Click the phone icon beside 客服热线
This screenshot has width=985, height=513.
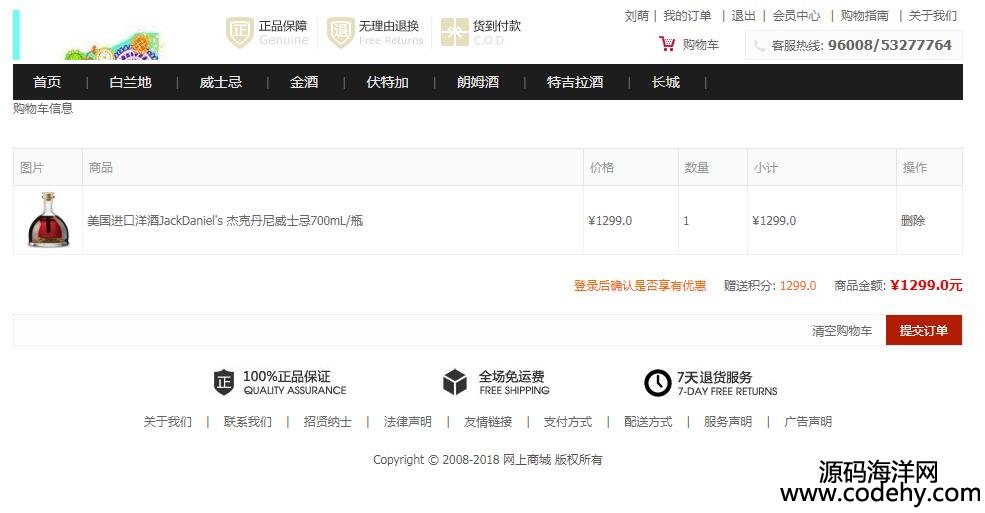(x=759, y=46)
